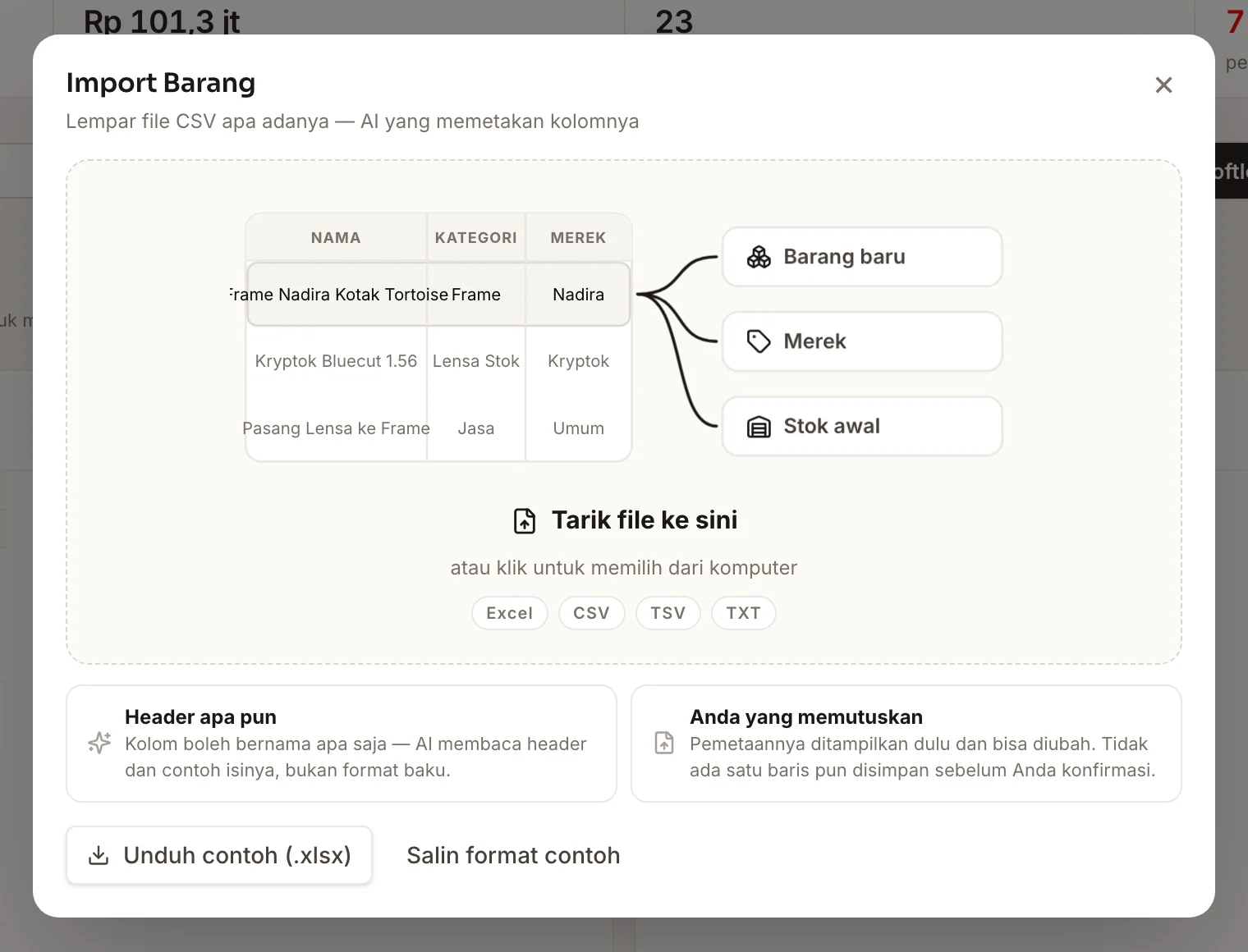The width and height of the screenshot is (1248, 952).
Task: Click the Lensa Stok category cell
Action: click(x=476, y=361)
